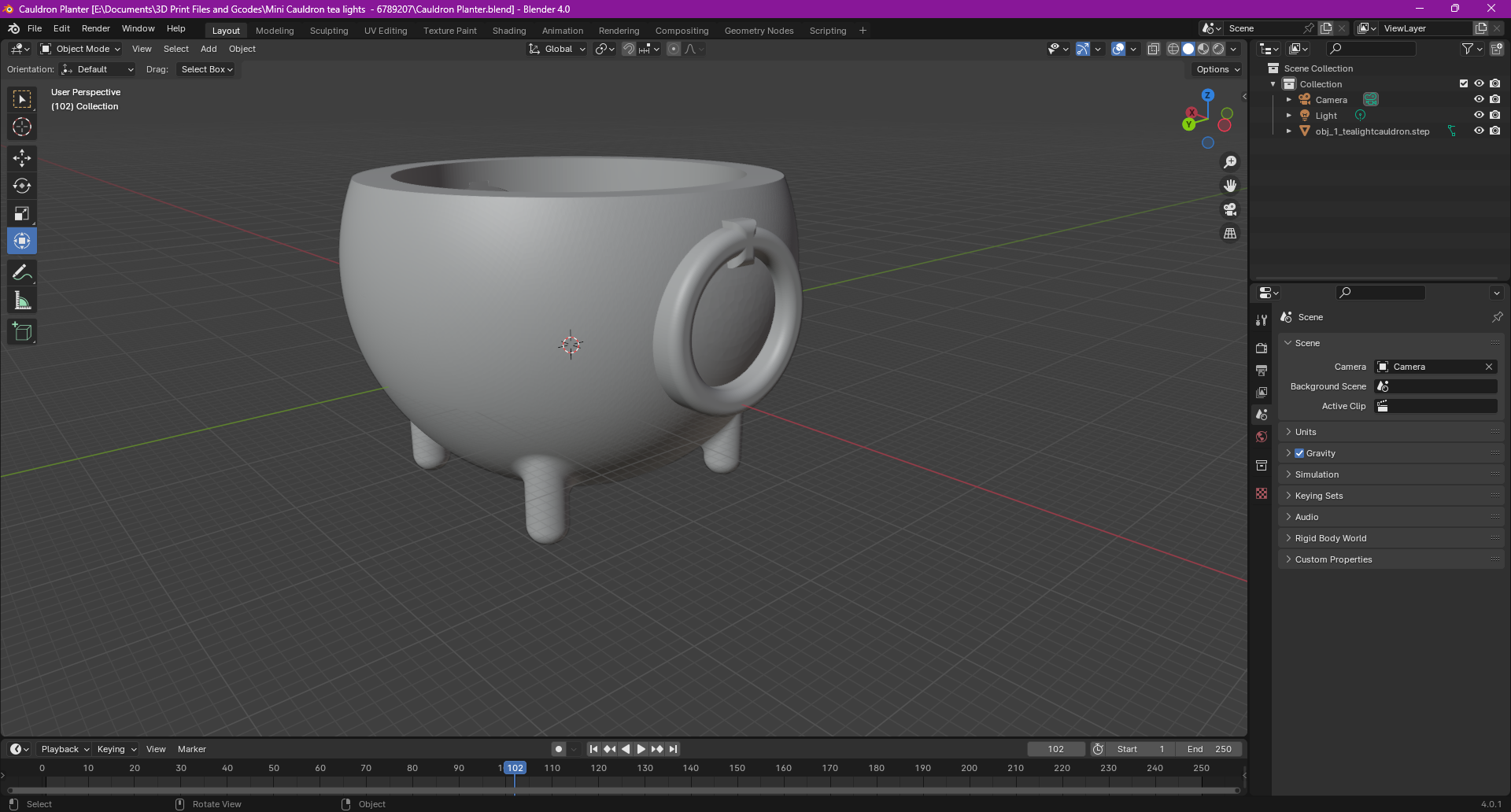1511x812 pixels.
Task: Toggle auto keying record button
Action: 559,749
